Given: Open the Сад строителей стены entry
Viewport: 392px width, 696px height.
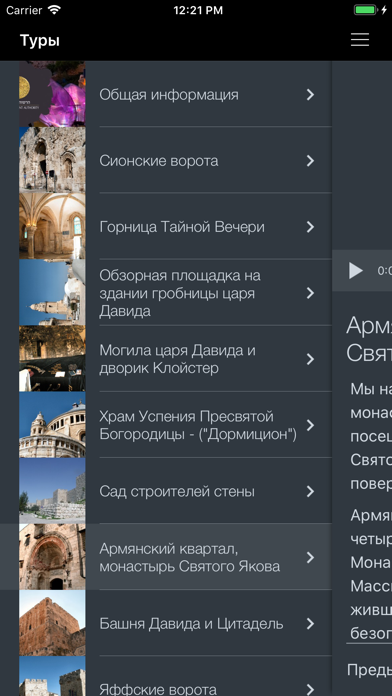Looking at the screenshot, I should click(175, 491).
